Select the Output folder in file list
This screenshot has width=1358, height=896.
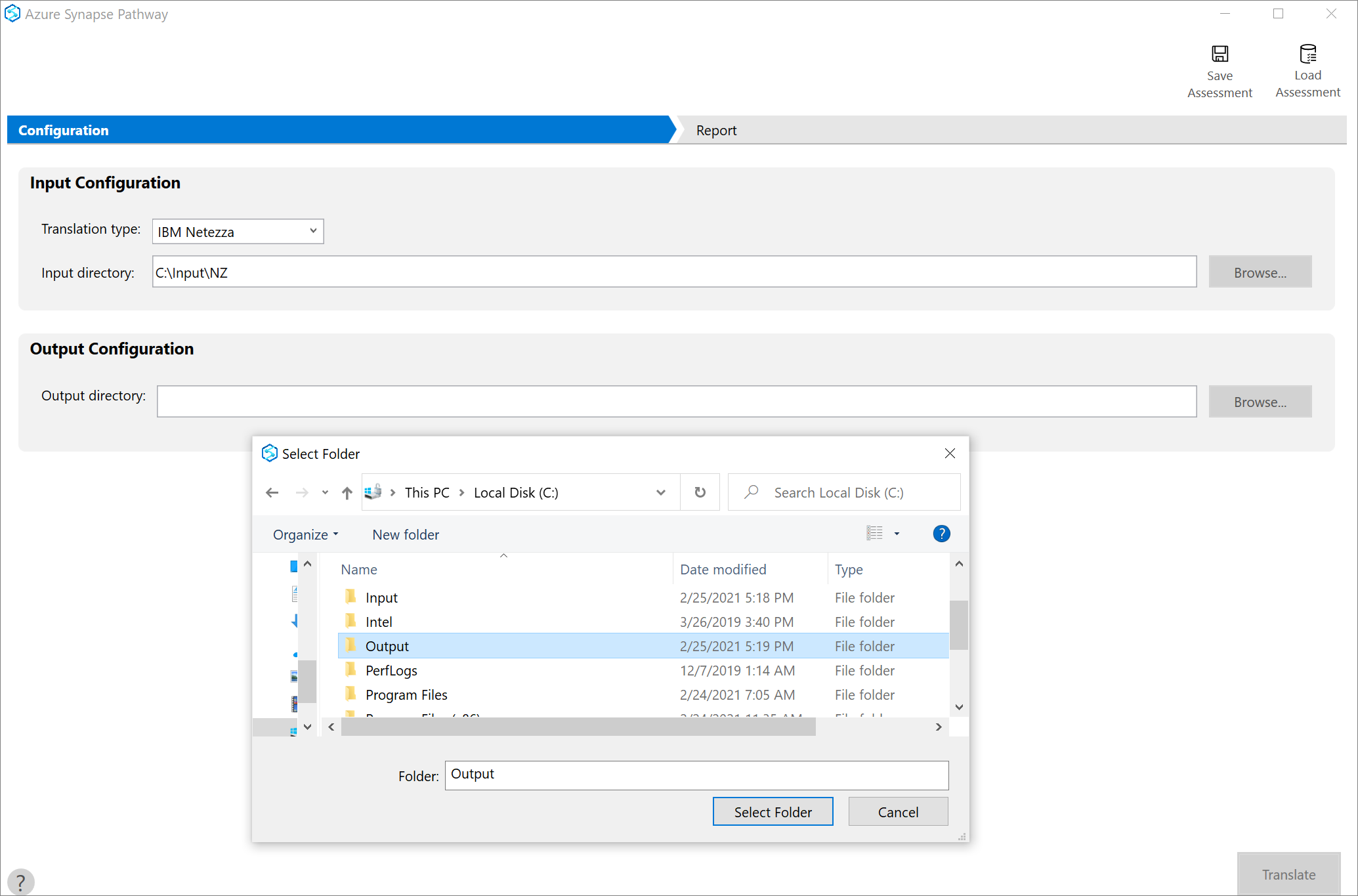(390, 645)
